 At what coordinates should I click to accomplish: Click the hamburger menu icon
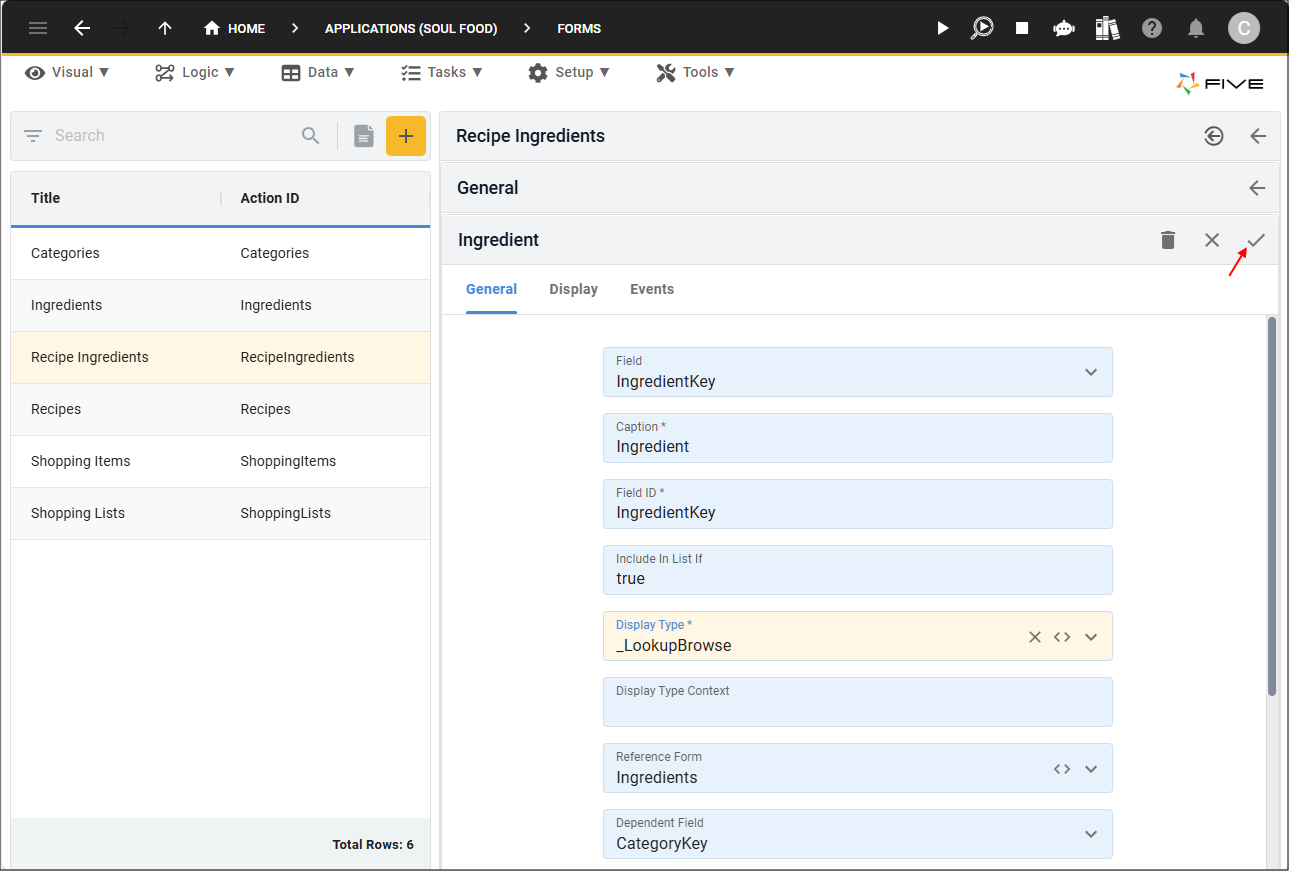coord(38,28)
